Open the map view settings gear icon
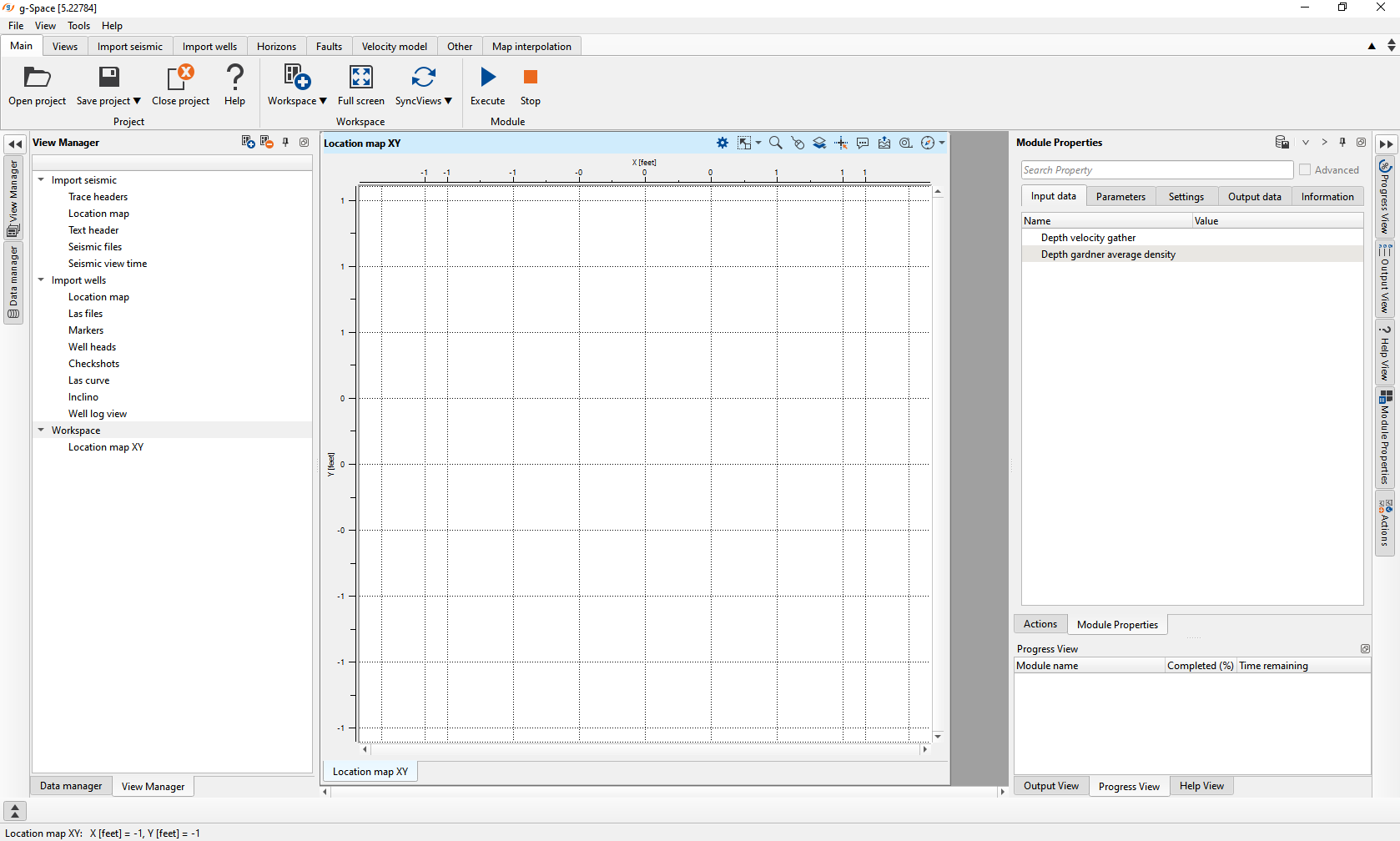Screen dimensions: 1400x841 coord(722,143)
